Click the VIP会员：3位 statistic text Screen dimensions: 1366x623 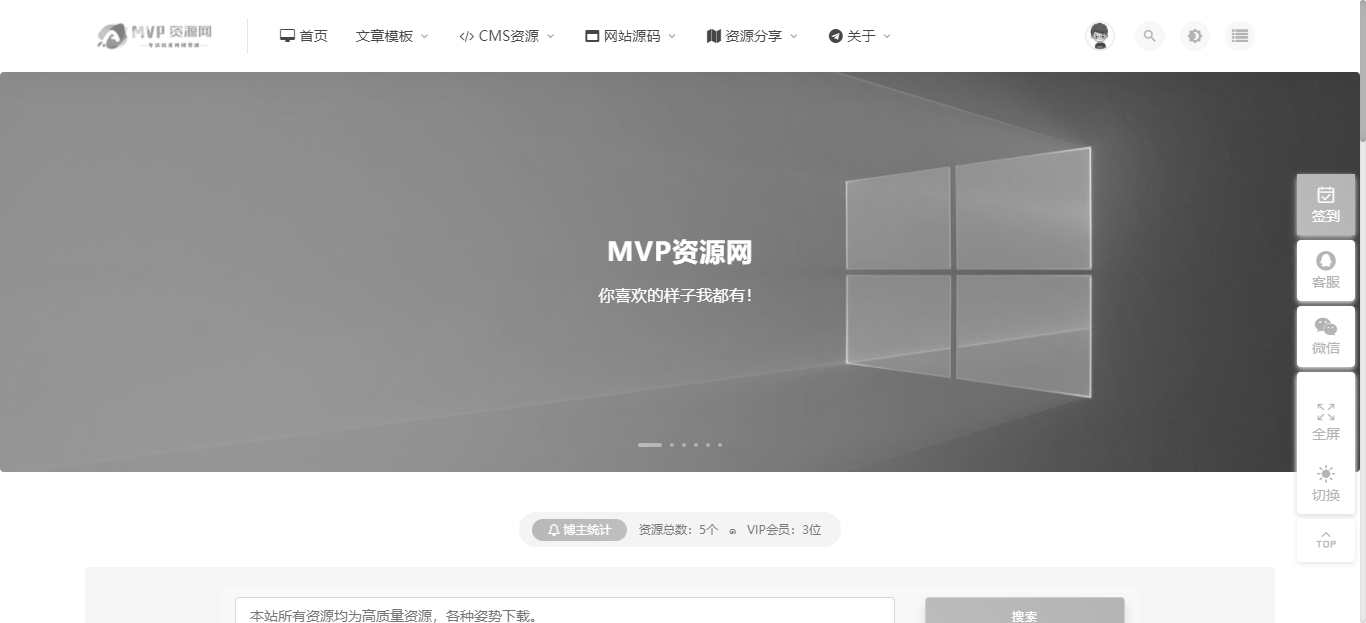pyautogui.click(x=784, y=530)
